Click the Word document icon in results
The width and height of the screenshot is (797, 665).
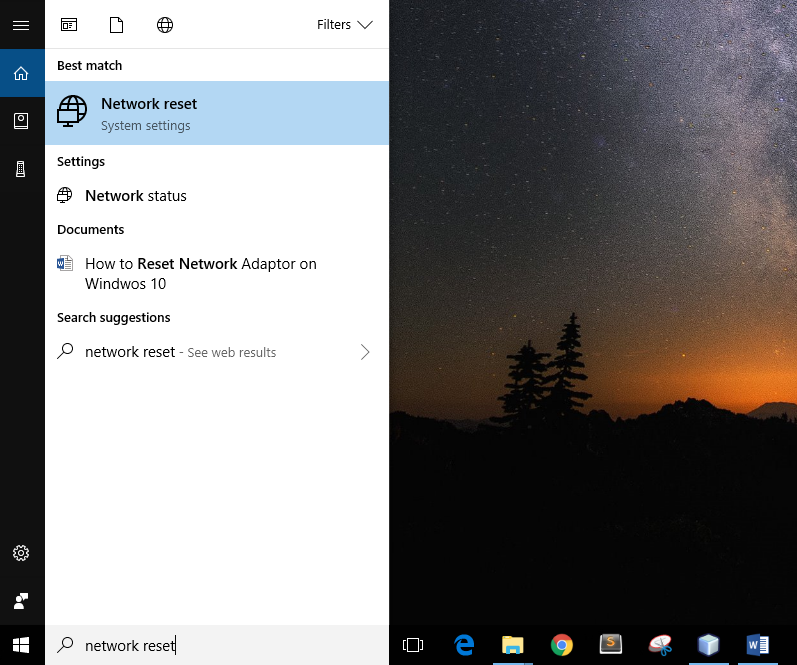65,263
